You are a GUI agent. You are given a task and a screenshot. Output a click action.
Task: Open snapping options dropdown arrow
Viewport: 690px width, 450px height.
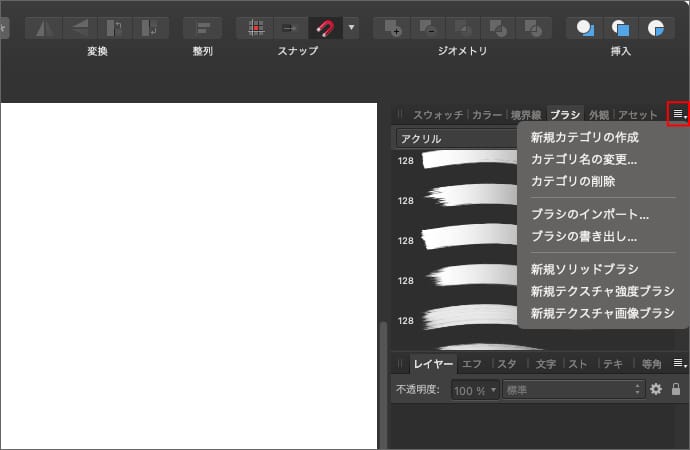point(351,28)
